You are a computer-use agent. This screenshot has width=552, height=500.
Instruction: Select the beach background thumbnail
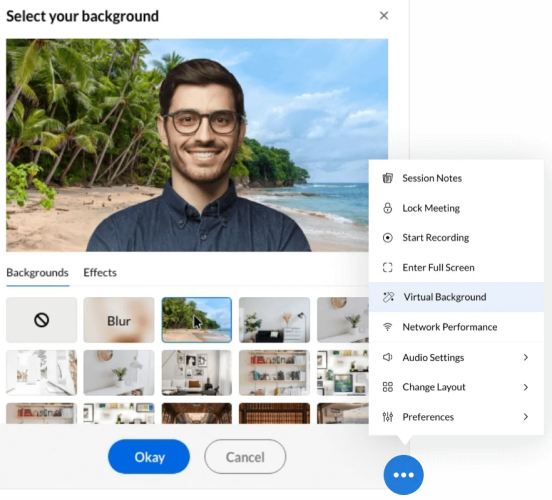click(197, 320)
